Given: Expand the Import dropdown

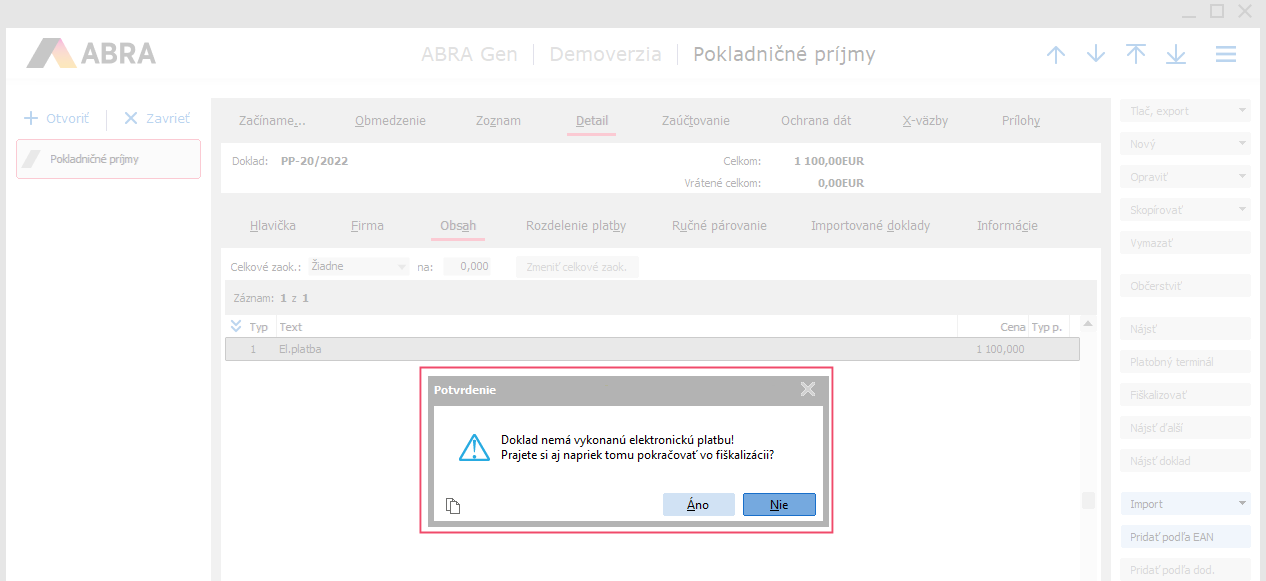Looking at the screenshot, I should click(x=1243, y=504).
